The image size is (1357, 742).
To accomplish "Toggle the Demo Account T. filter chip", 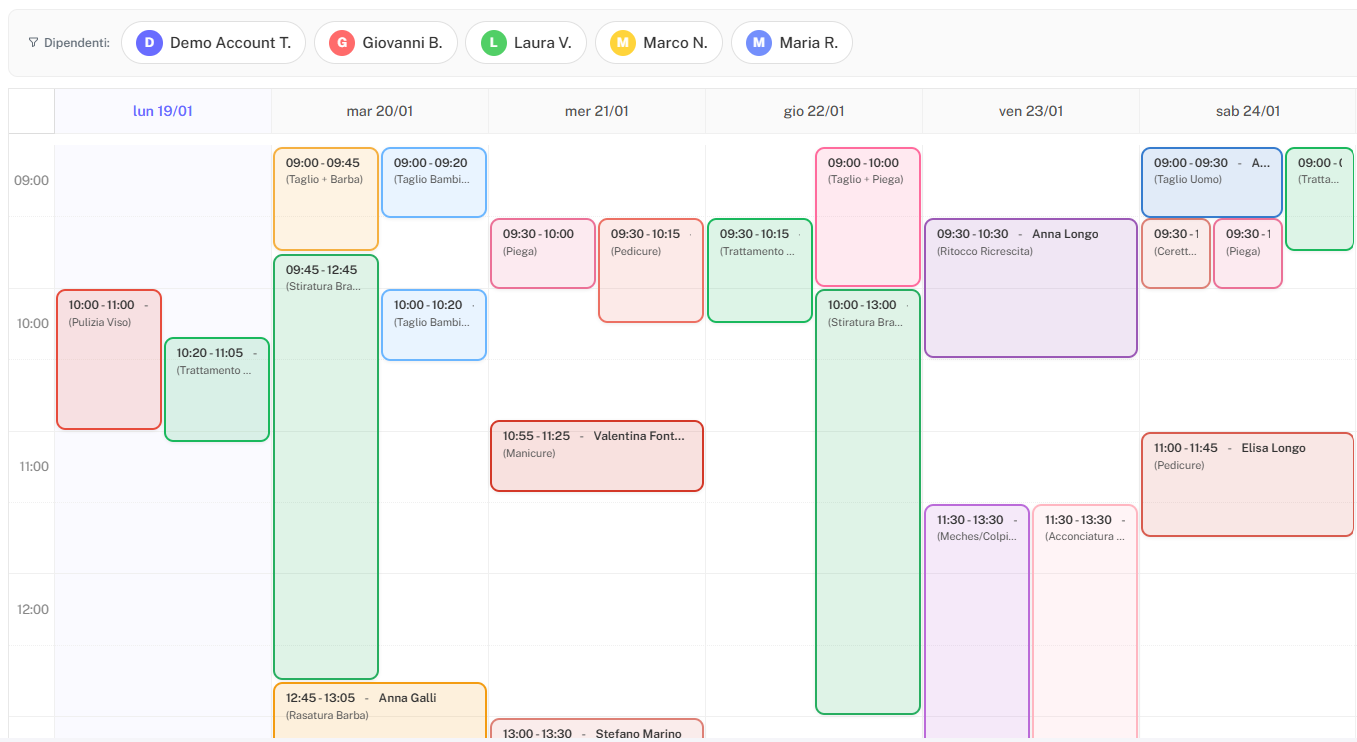I will pyautogui.click(x=214, y=42).
